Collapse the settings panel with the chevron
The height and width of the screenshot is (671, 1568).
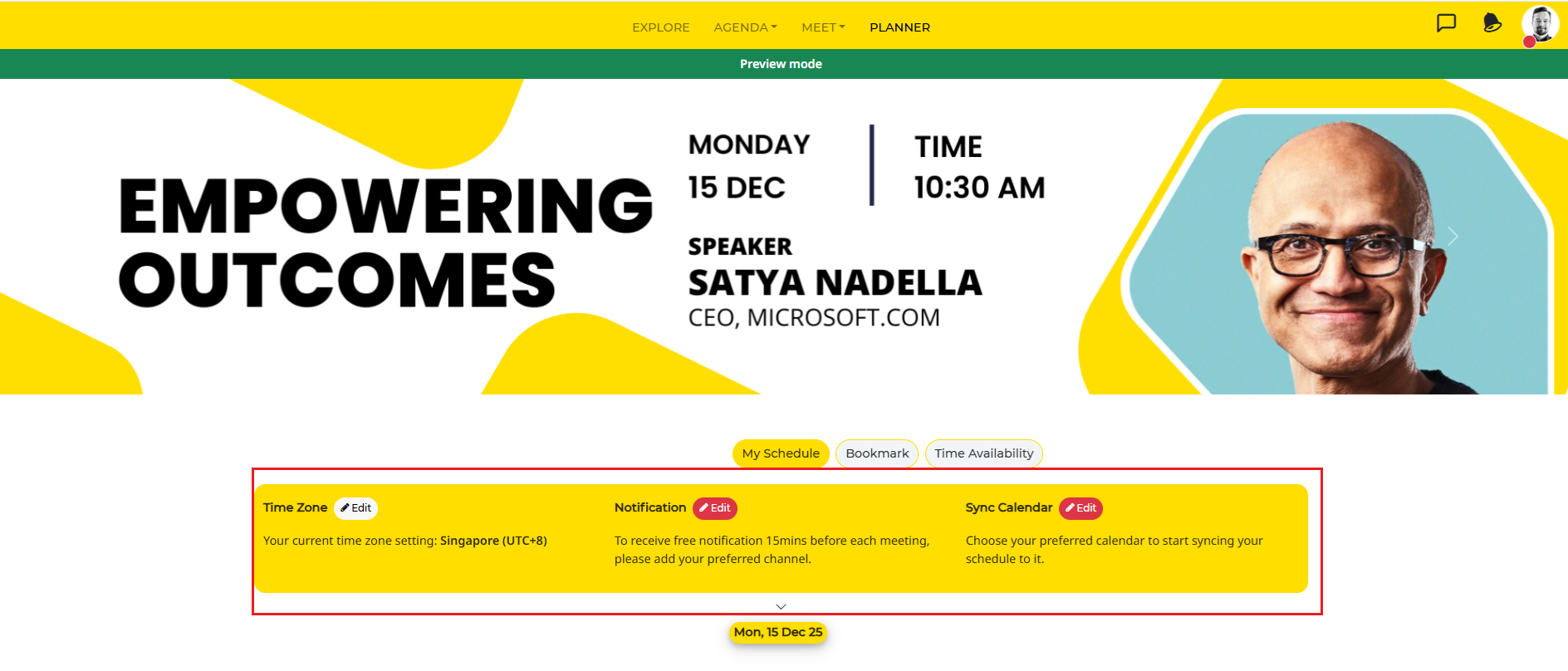point(781,606)
